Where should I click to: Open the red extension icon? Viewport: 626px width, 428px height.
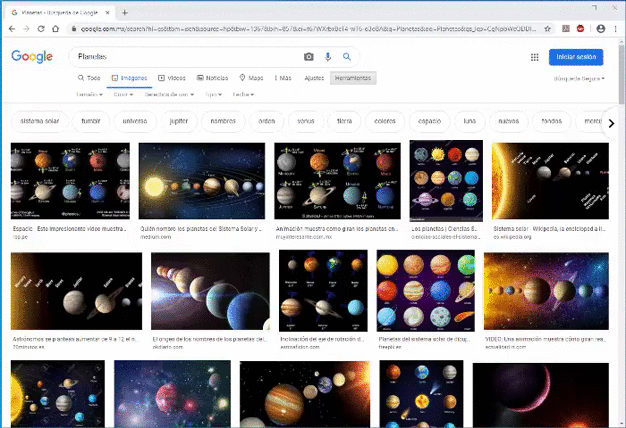click(x=580, y=29)
